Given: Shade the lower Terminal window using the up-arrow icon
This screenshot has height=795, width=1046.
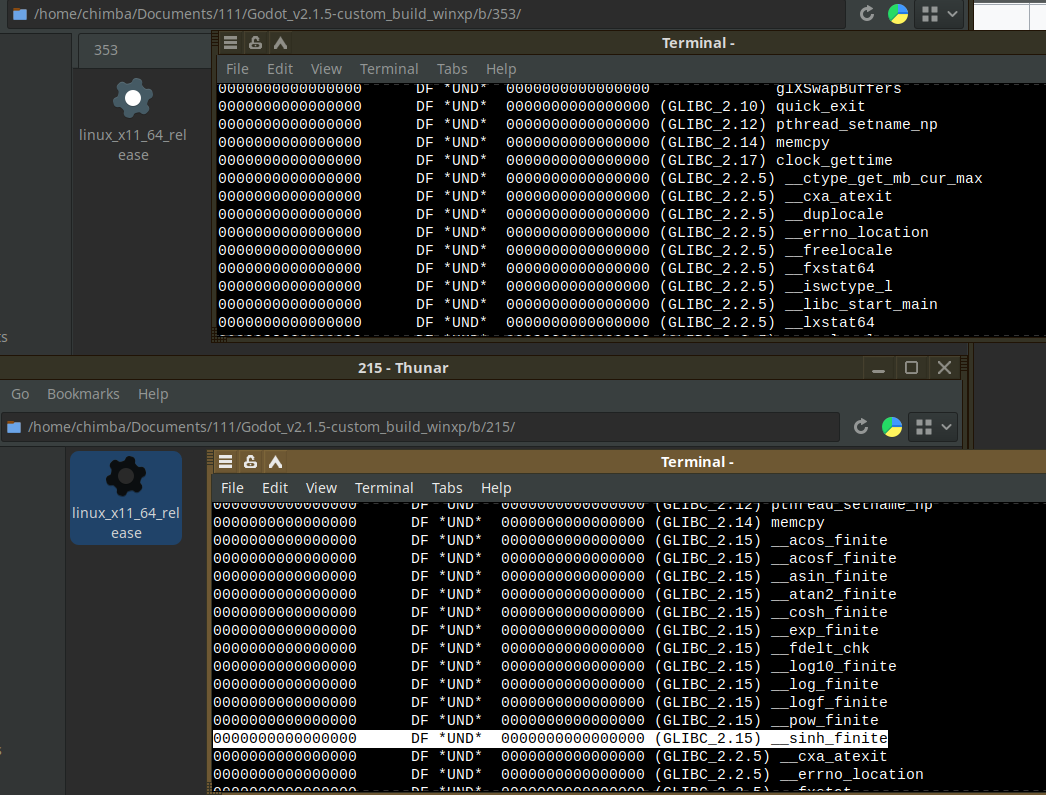Looking at the screenshot, I should 276,462.
